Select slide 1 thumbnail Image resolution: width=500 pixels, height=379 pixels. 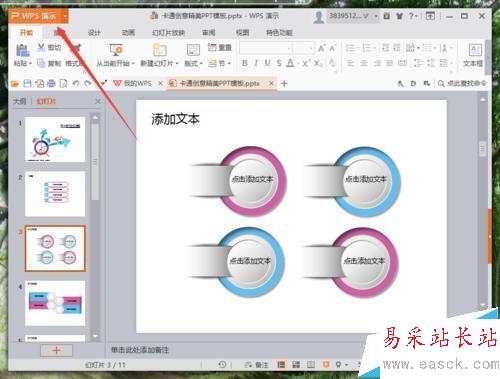point(55,140)
